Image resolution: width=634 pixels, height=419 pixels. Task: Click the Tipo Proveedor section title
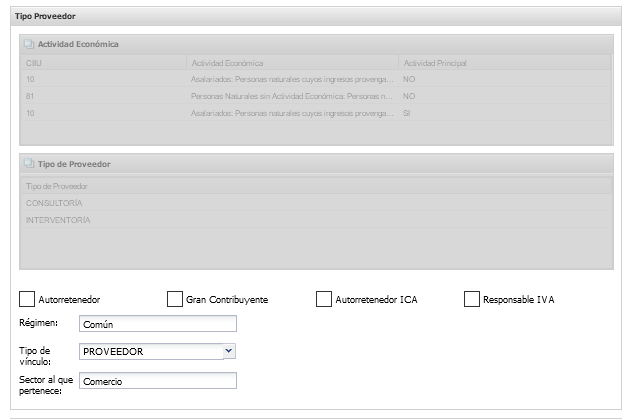(45, 17)
